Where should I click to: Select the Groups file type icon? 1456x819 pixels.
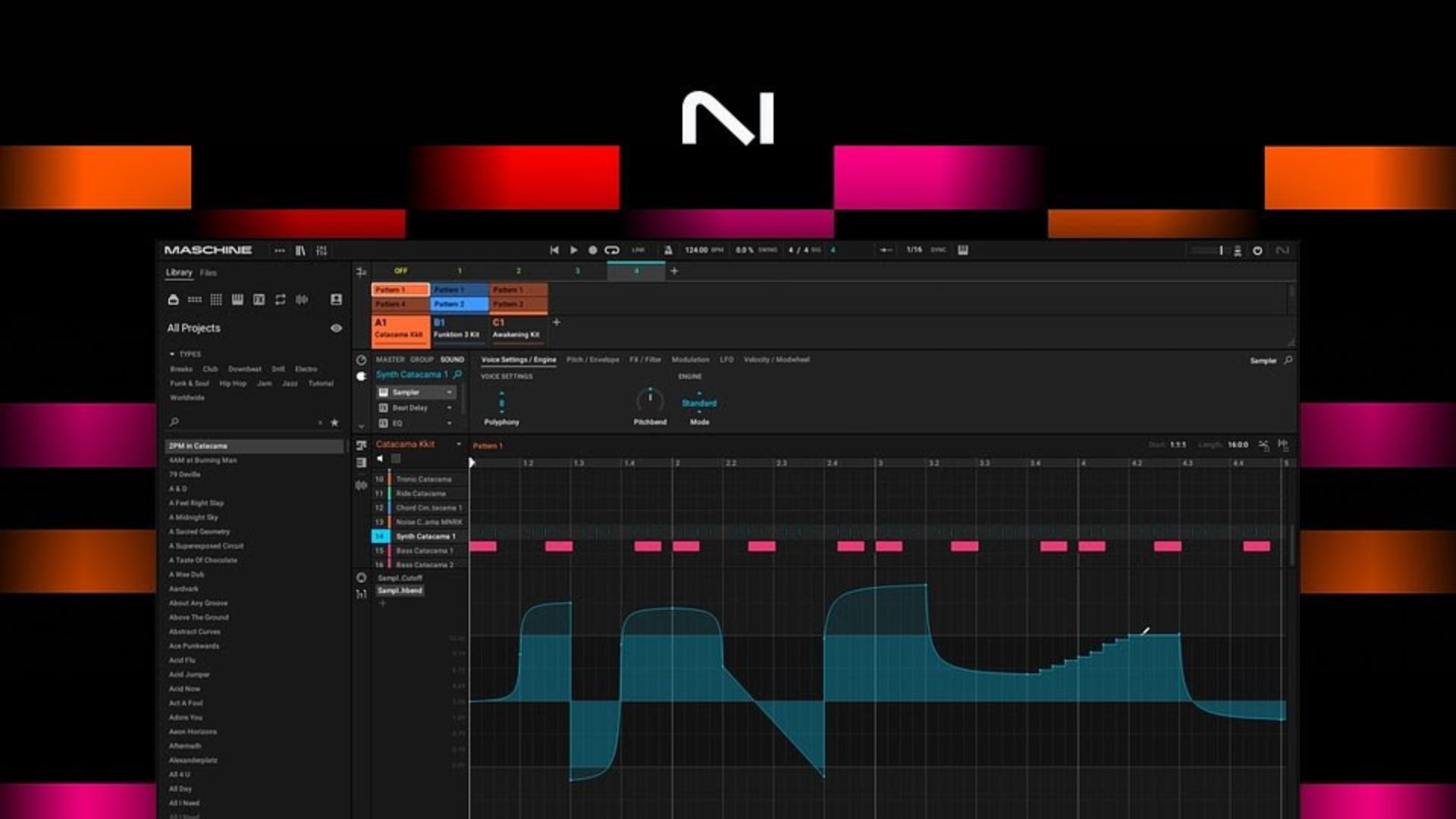point(195,300)
